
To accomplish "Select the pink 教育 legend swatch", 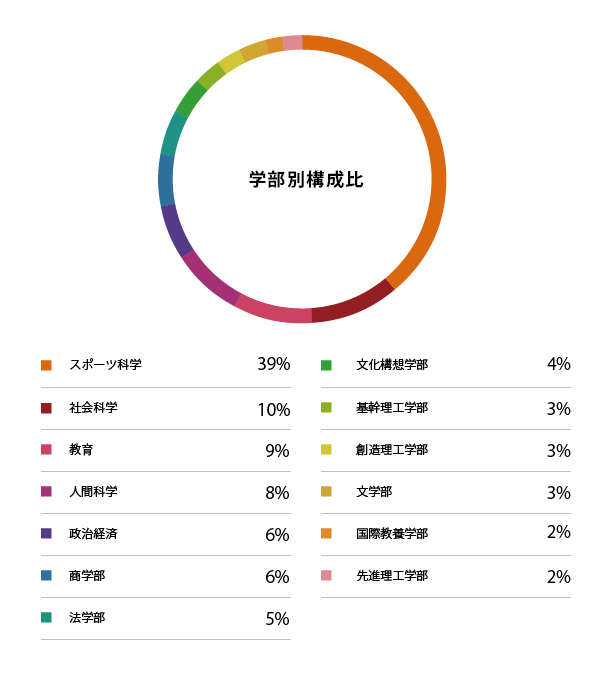I will [x=46, y=449].
